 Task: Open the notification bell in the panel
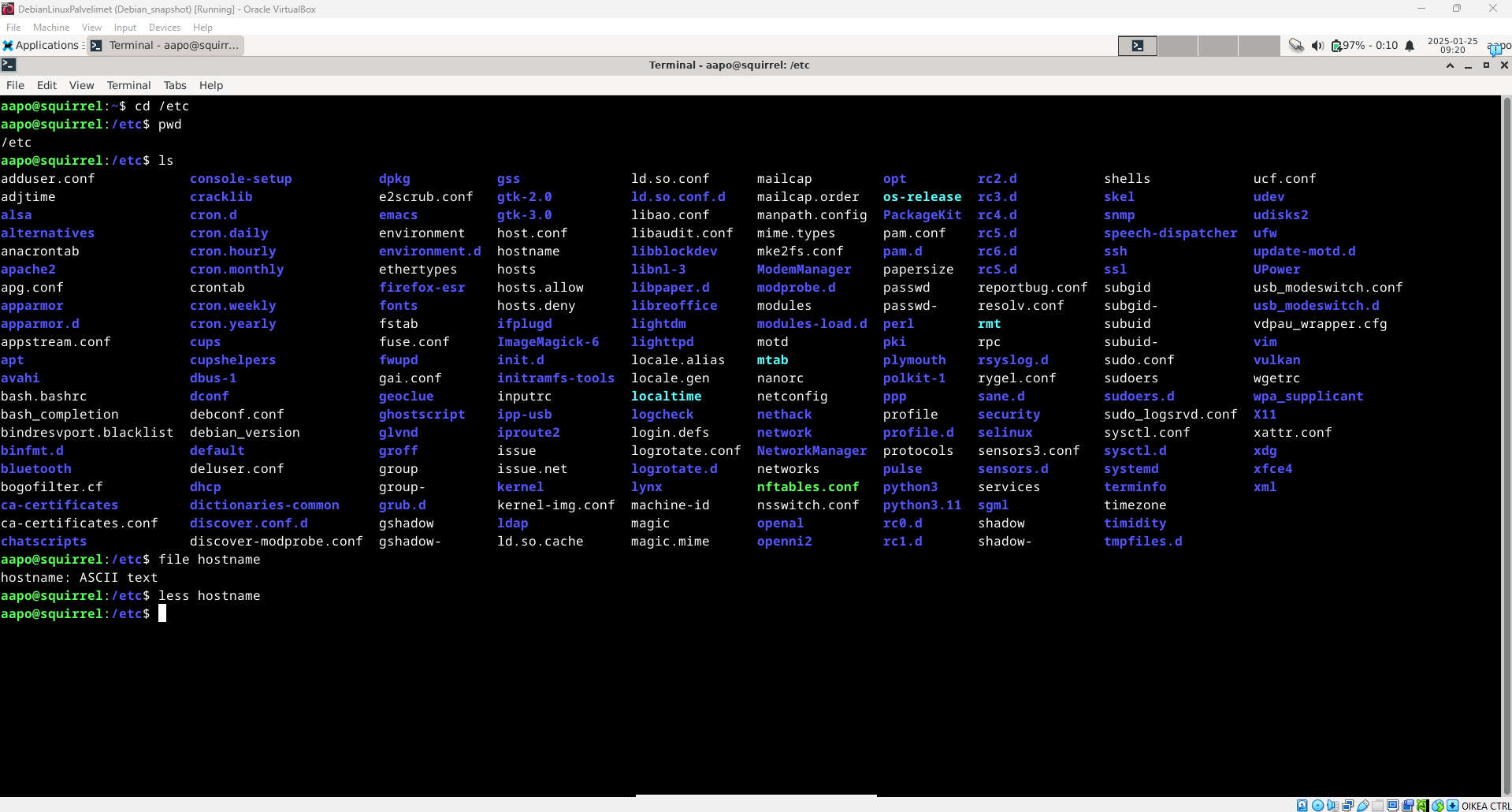[x=1410, y=46]
